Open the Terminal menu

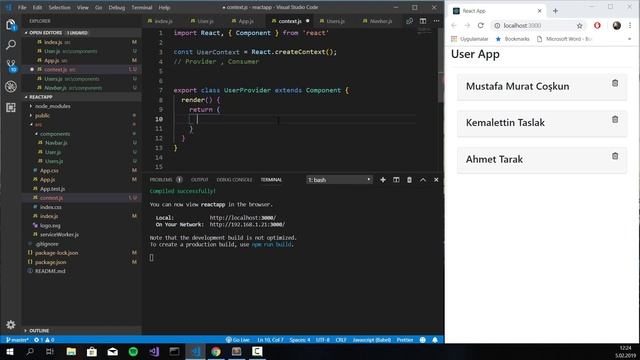pyautogui.click(x=142, y=7)
